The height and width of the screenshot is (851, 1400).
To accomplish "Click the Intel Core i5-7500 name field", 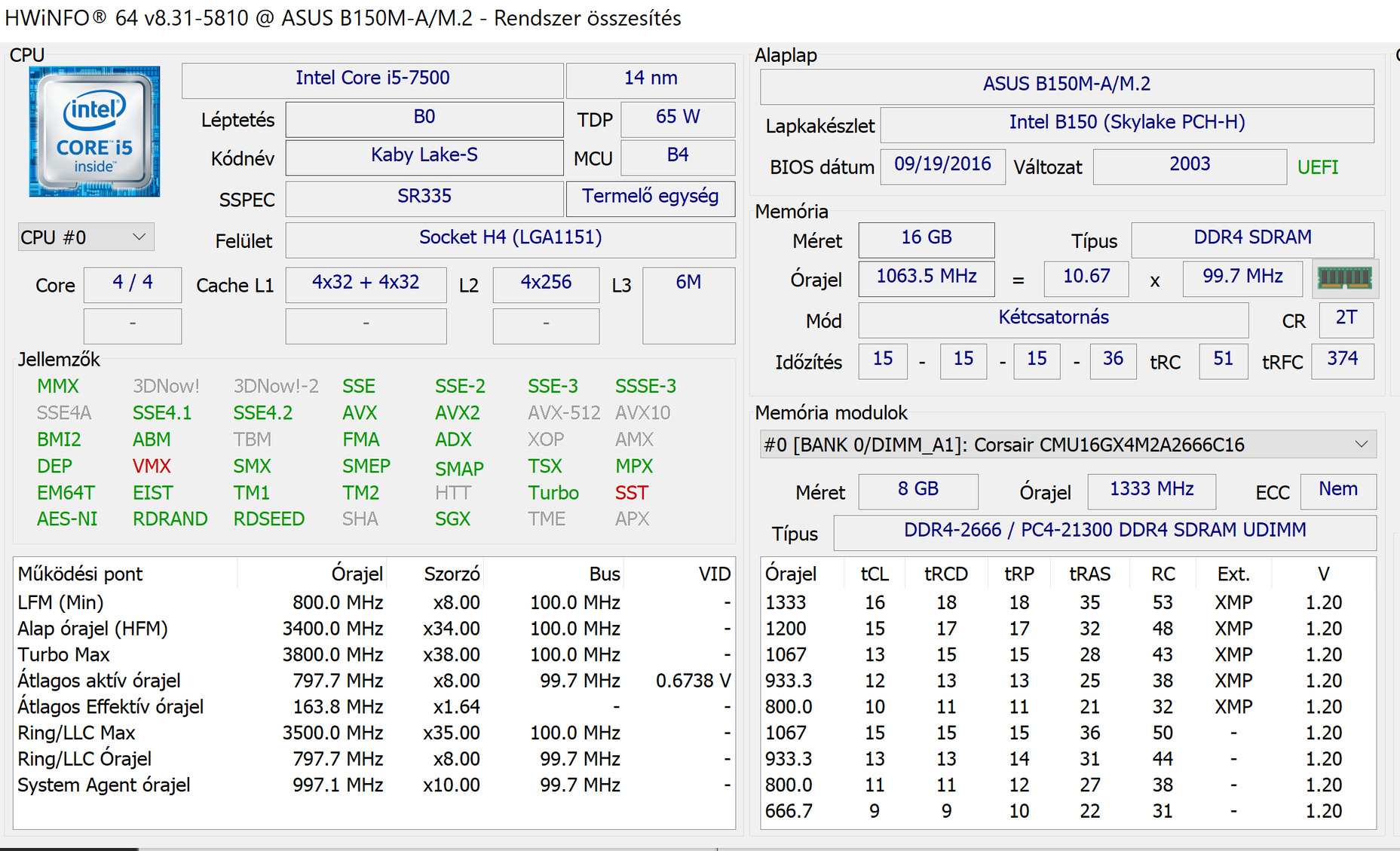I will pyautogui.click(x=372, y=78).
